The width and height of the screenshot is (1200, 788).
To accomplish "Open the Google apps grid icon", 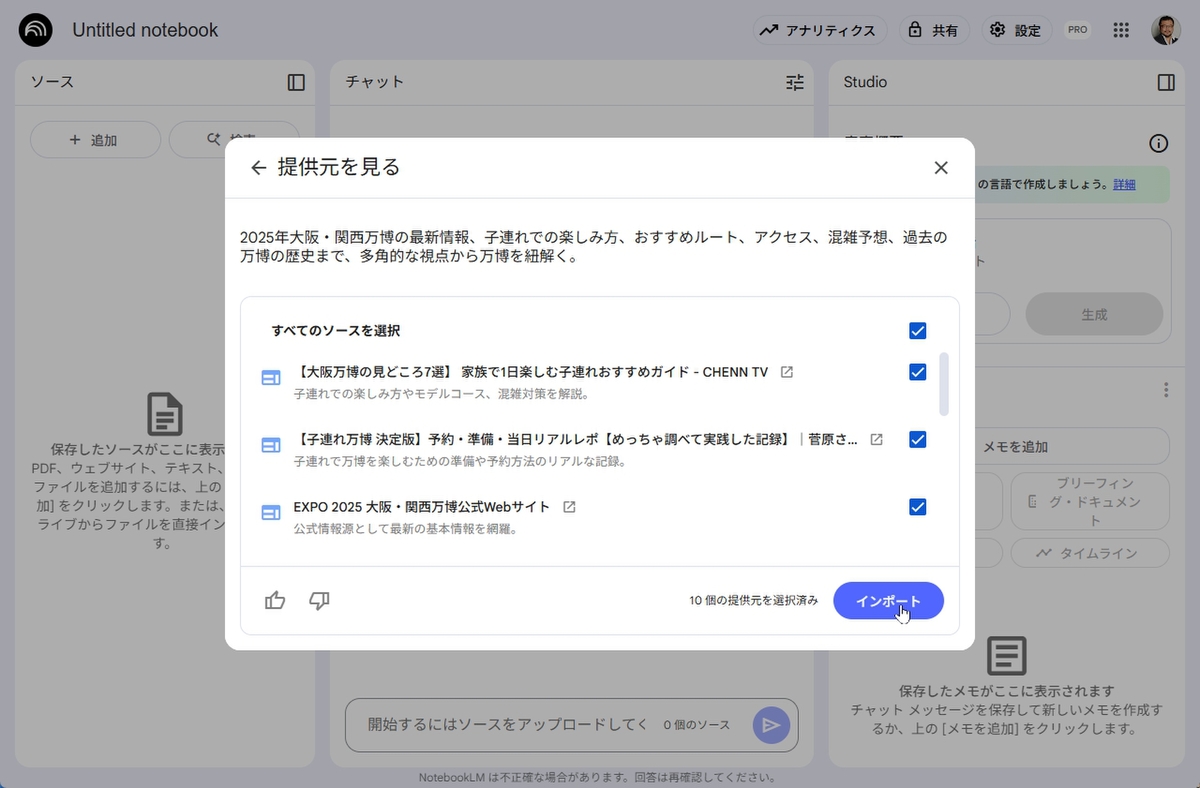I will (1121, 30).
